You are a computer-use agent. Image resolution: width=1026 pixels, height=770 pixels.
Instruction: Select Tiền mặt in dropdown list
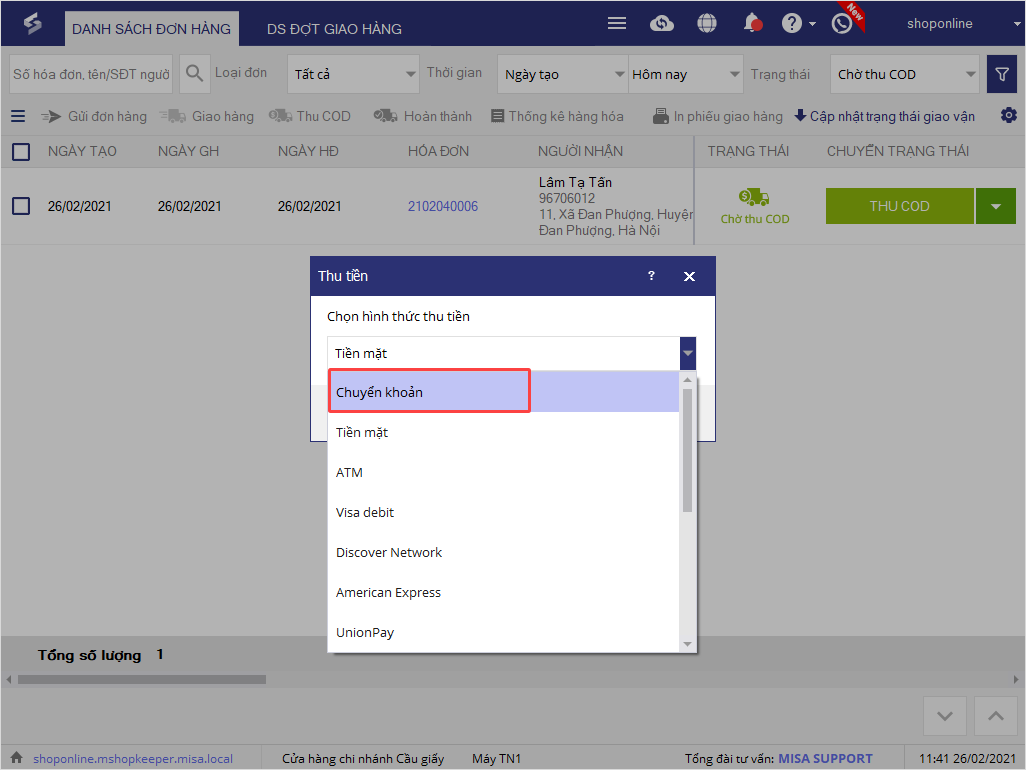(x=503, y=432)
